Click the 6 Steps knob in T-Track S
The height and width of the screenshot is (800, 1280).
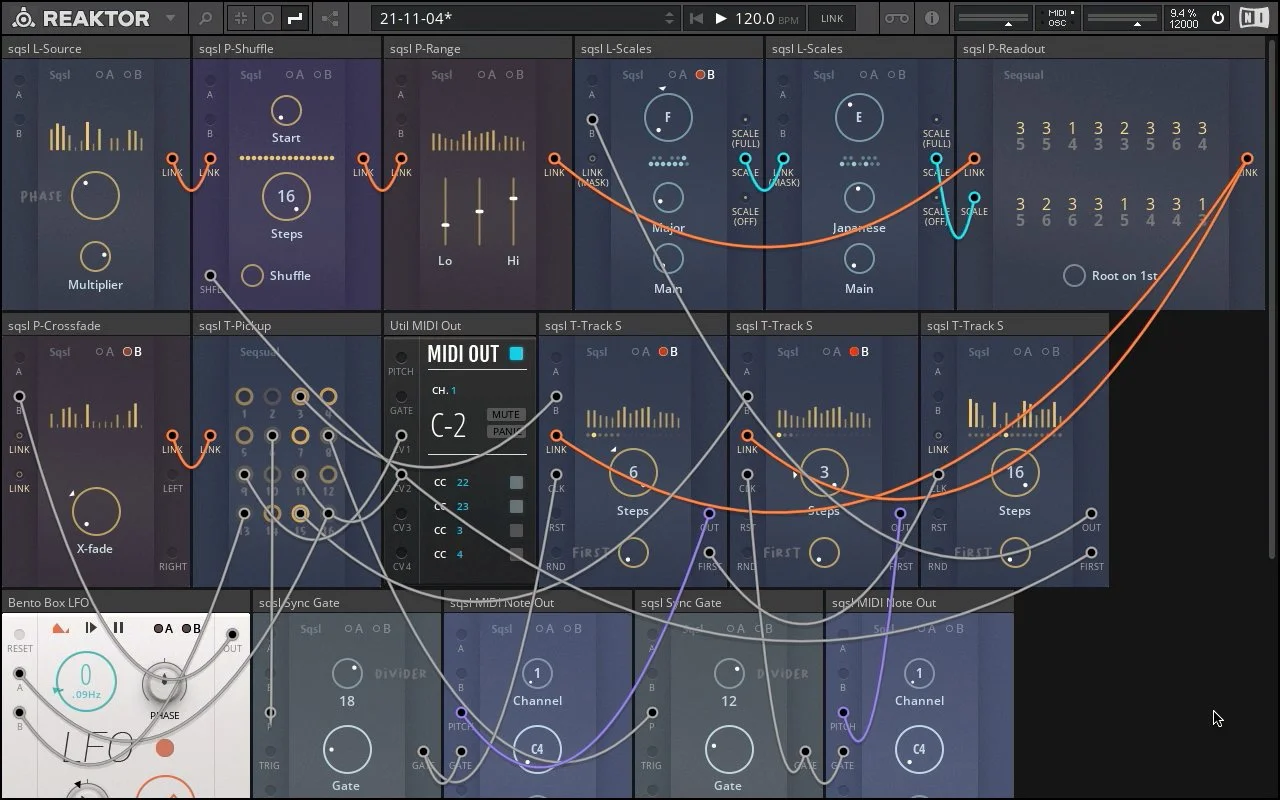[x=633, y=473]
